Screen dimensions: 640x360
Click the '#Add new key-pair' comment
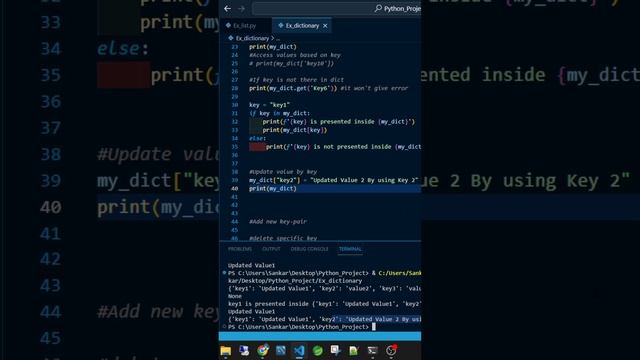(x=278, y=222)
